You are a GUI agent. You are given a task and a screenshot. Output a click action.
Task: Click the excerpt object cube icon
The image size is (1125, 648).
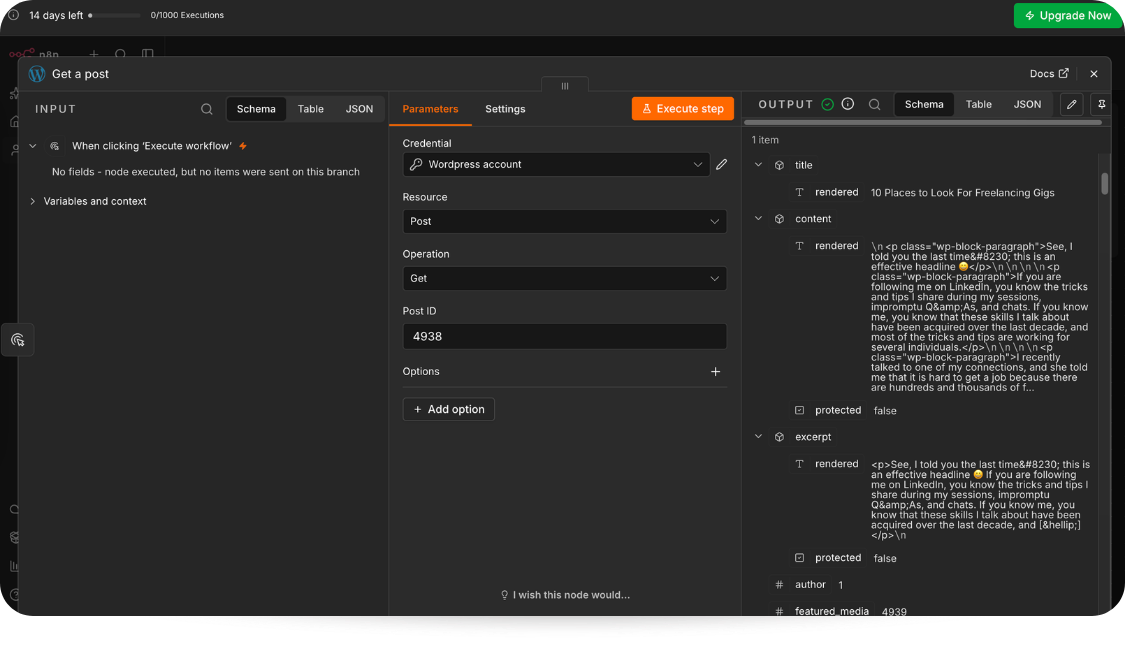pyautogui.click(x=779, y=437)
